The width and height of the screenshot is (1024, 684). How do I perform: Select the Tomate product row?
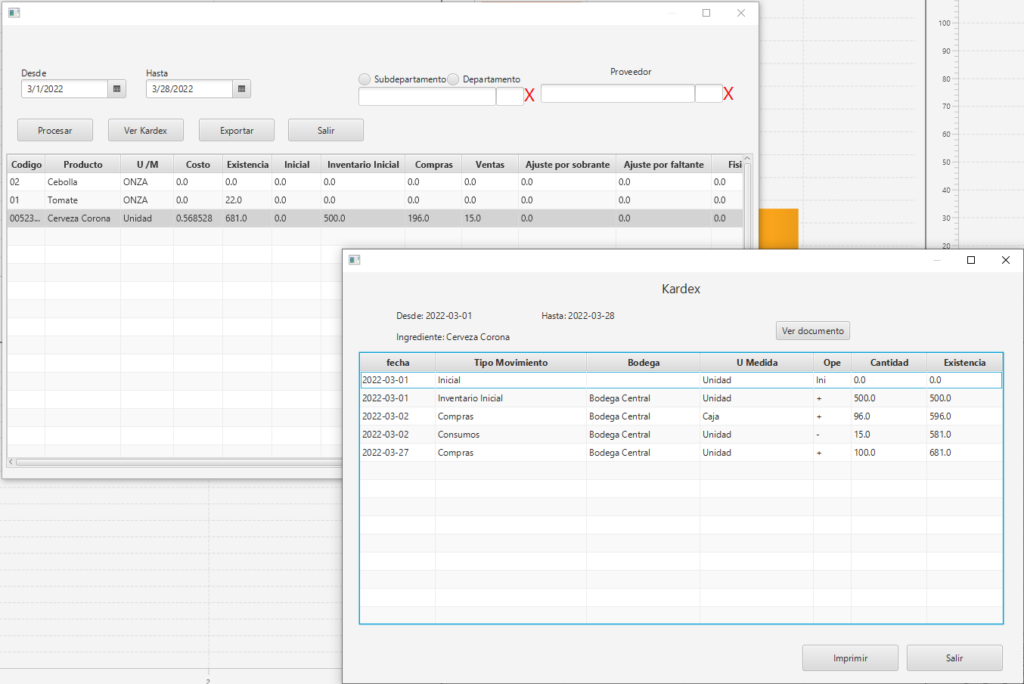[x=375, y=201]
